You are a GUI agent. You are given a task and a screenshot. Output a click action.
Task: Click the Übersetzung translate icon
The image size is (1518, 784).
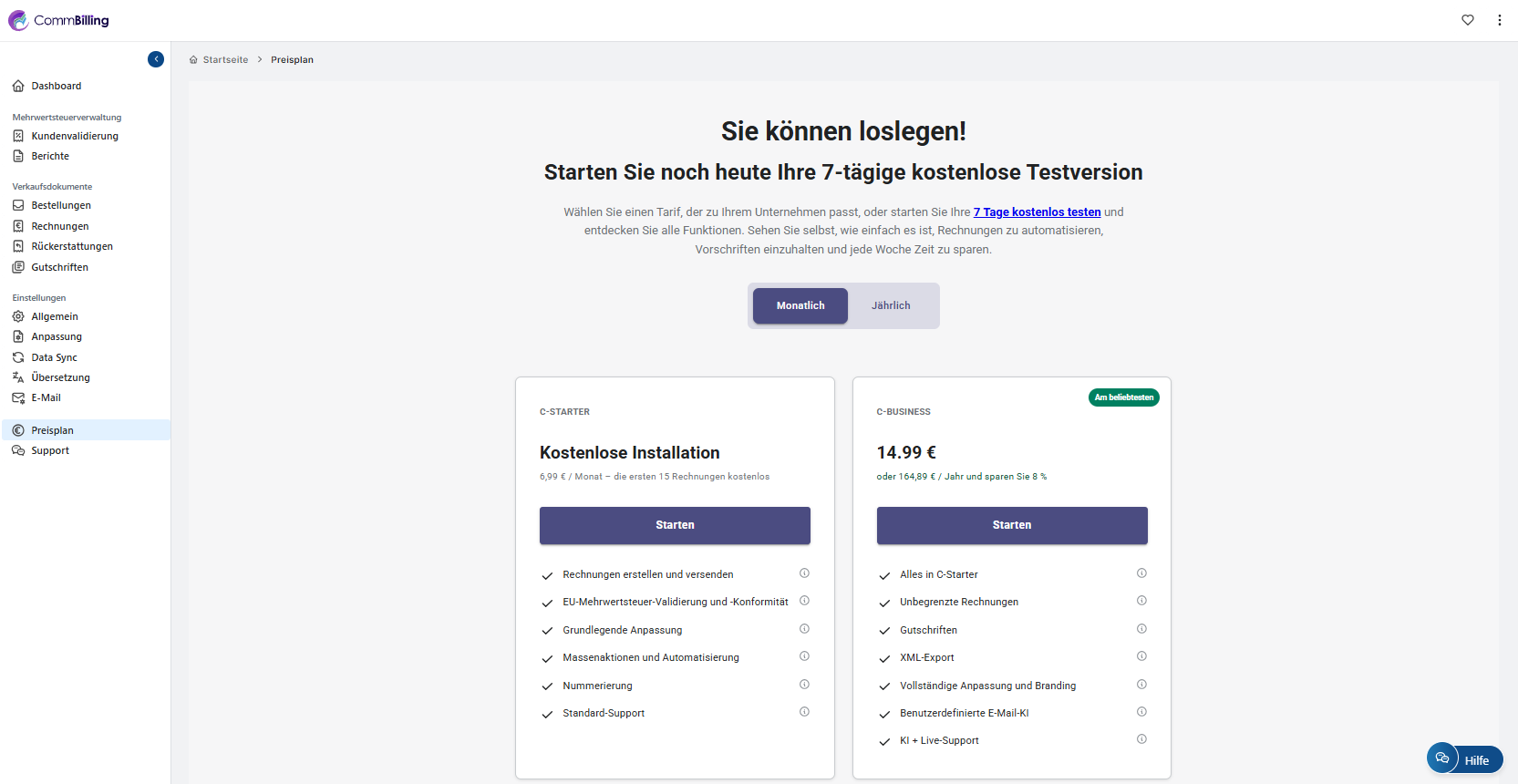(18, 377)
